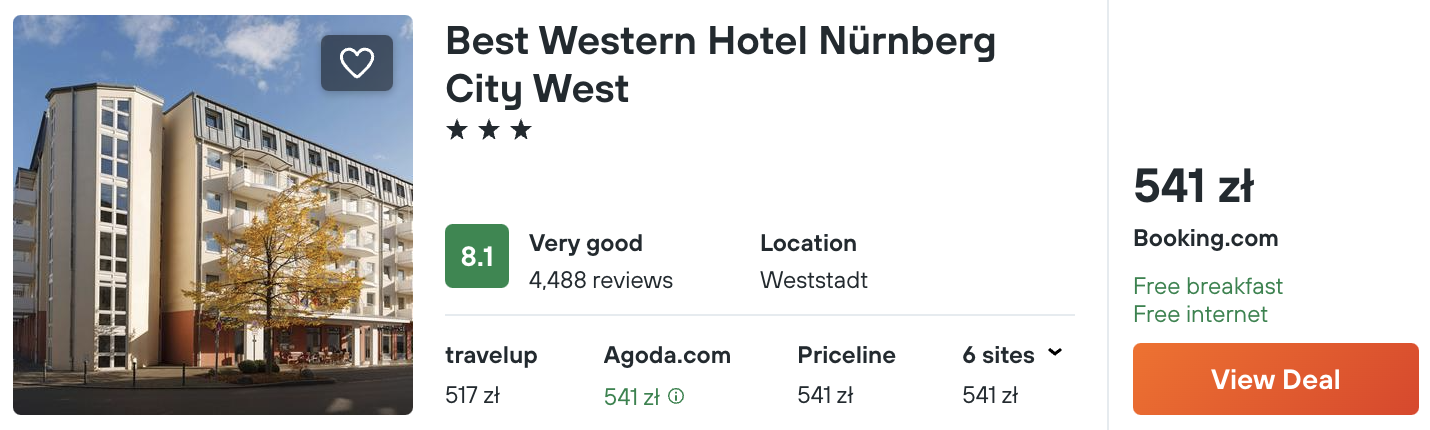This screenshot has height=430, width=1430.
Task: Click the large 541 zł headline price
Action: point(1193,187)
